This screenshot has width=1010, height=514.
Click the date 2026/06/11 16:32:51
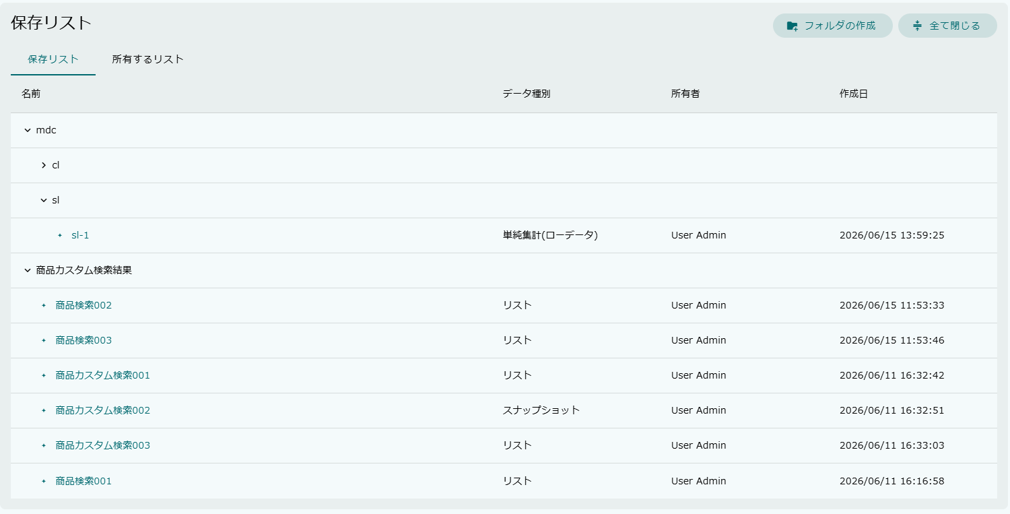point(891,410)
